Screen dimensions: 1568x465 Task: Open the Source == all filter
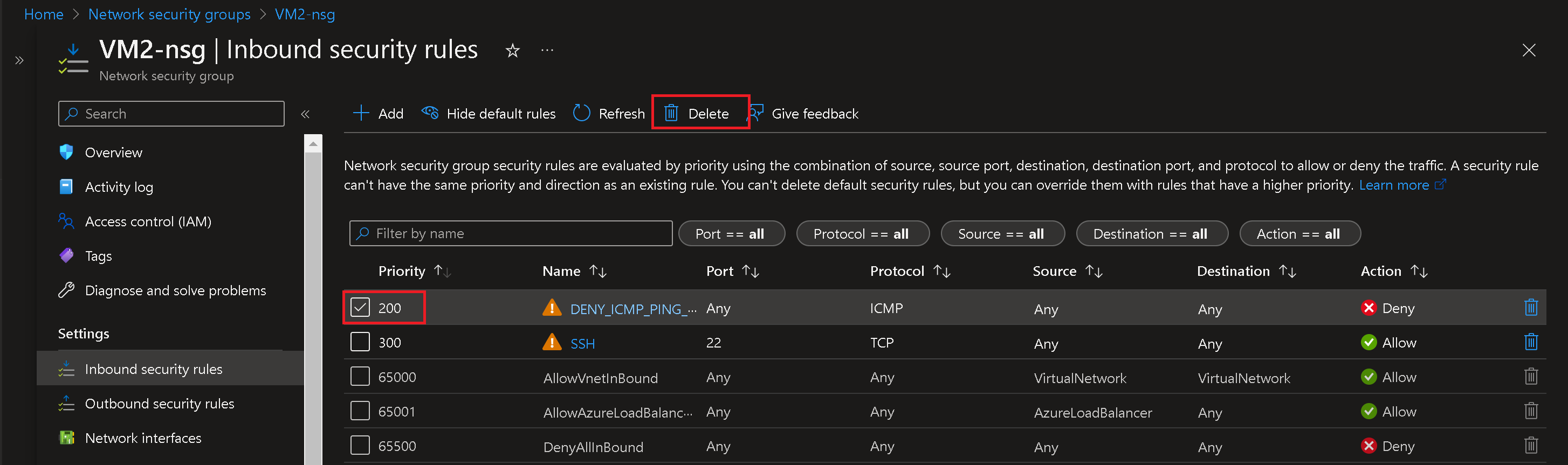(x=1002, y=234)
